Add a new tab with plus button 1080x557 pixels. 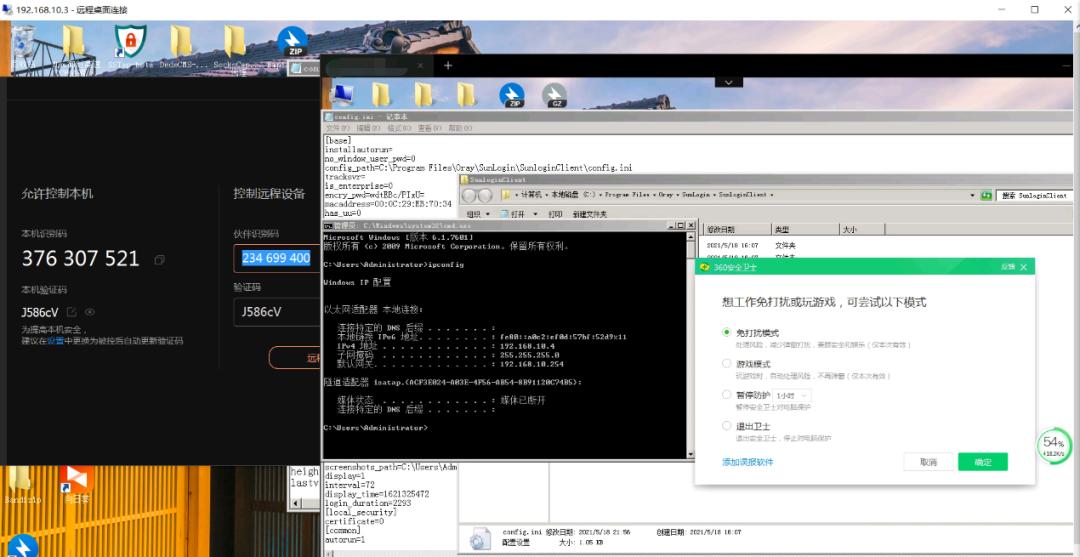448,65
